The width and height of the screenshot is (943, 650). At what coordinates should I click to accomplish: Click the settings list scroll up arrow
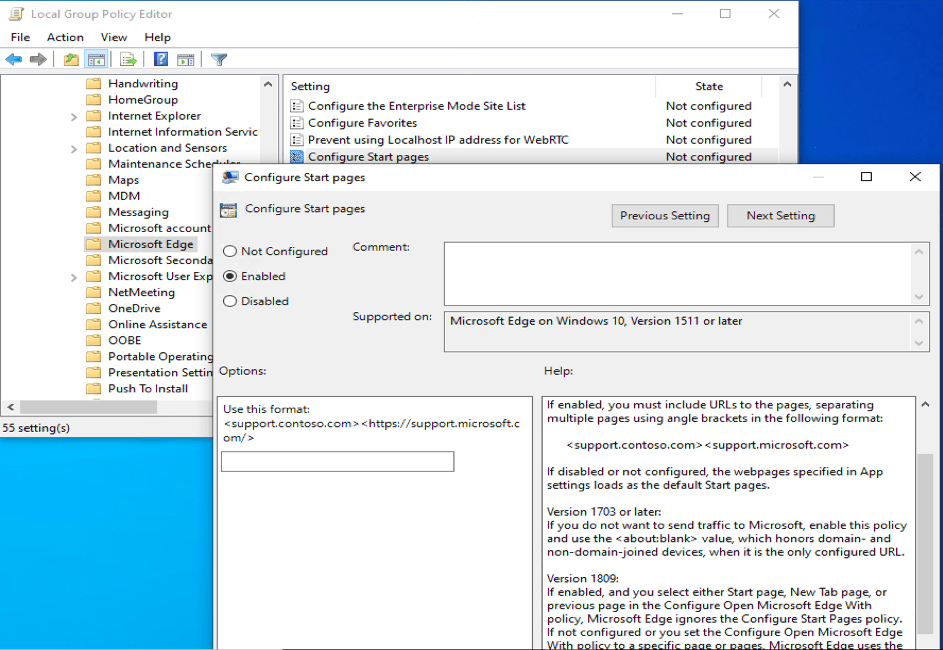tap(787, 85)
